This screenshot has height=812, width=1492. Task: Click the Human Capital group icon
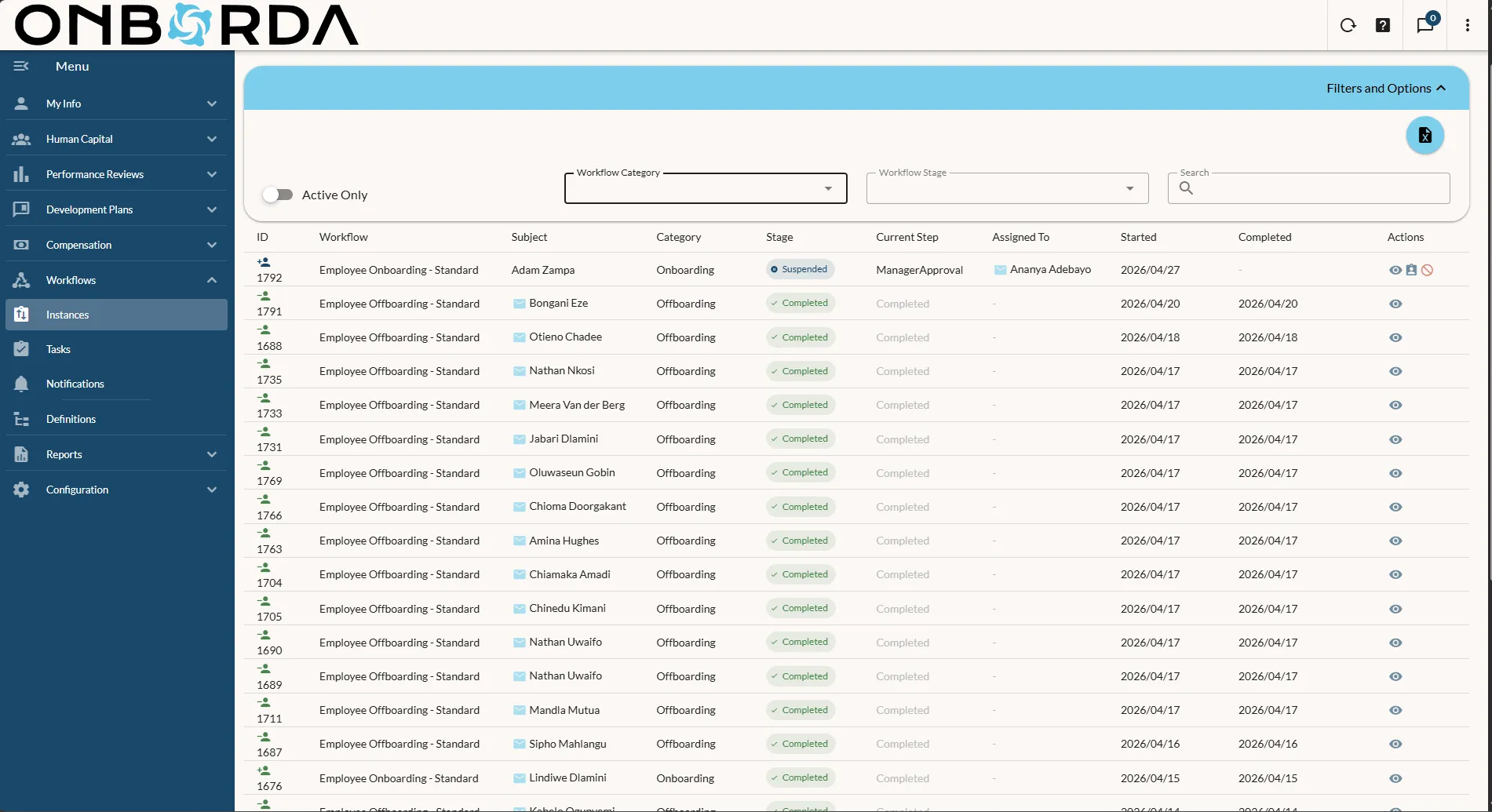(21, 139)
